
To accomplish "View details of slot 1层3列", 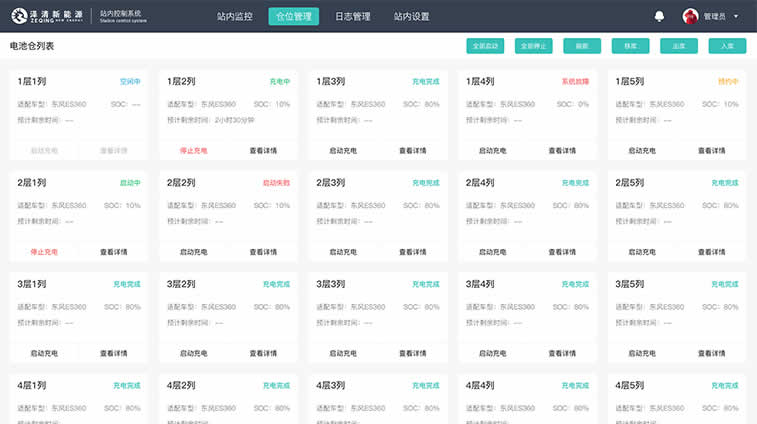I will click(413, 151).
